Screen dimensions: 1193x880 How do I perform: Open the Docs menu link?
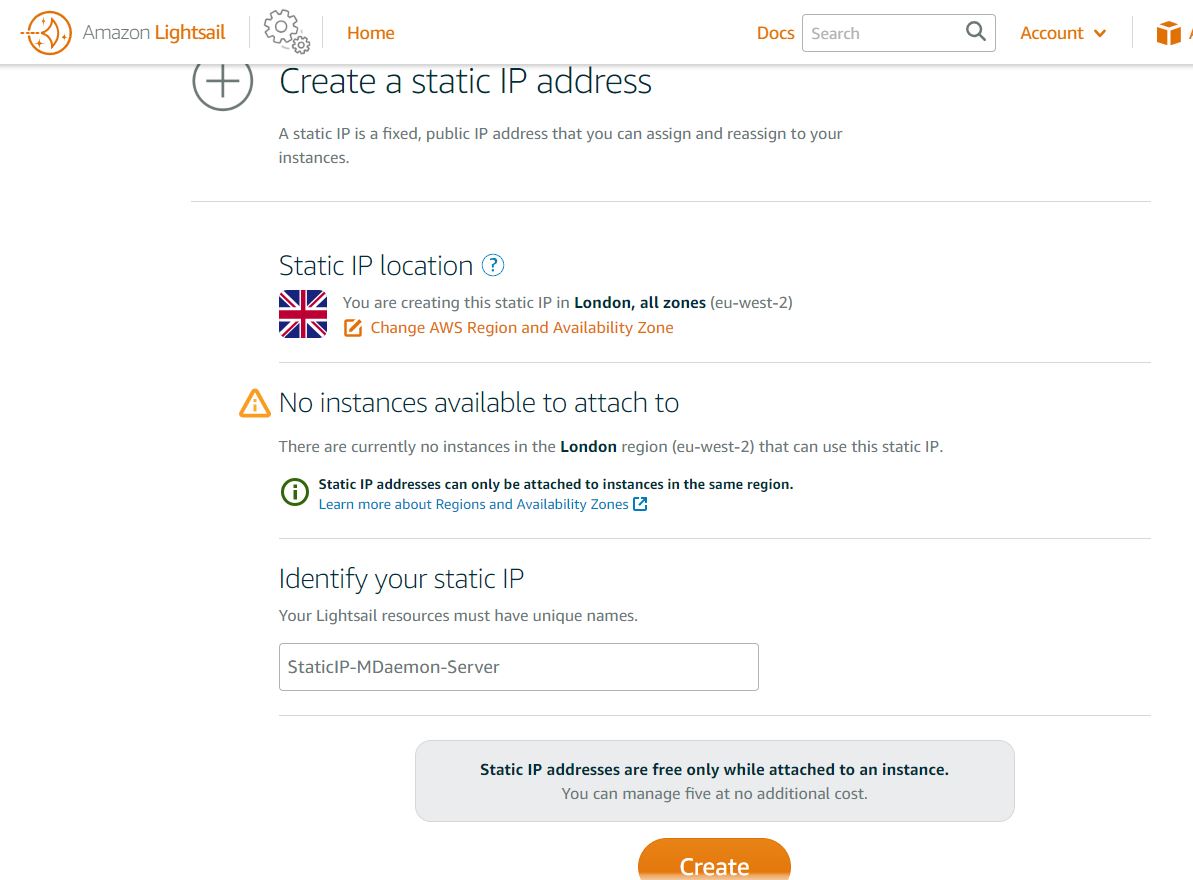(x=775, y=33)
